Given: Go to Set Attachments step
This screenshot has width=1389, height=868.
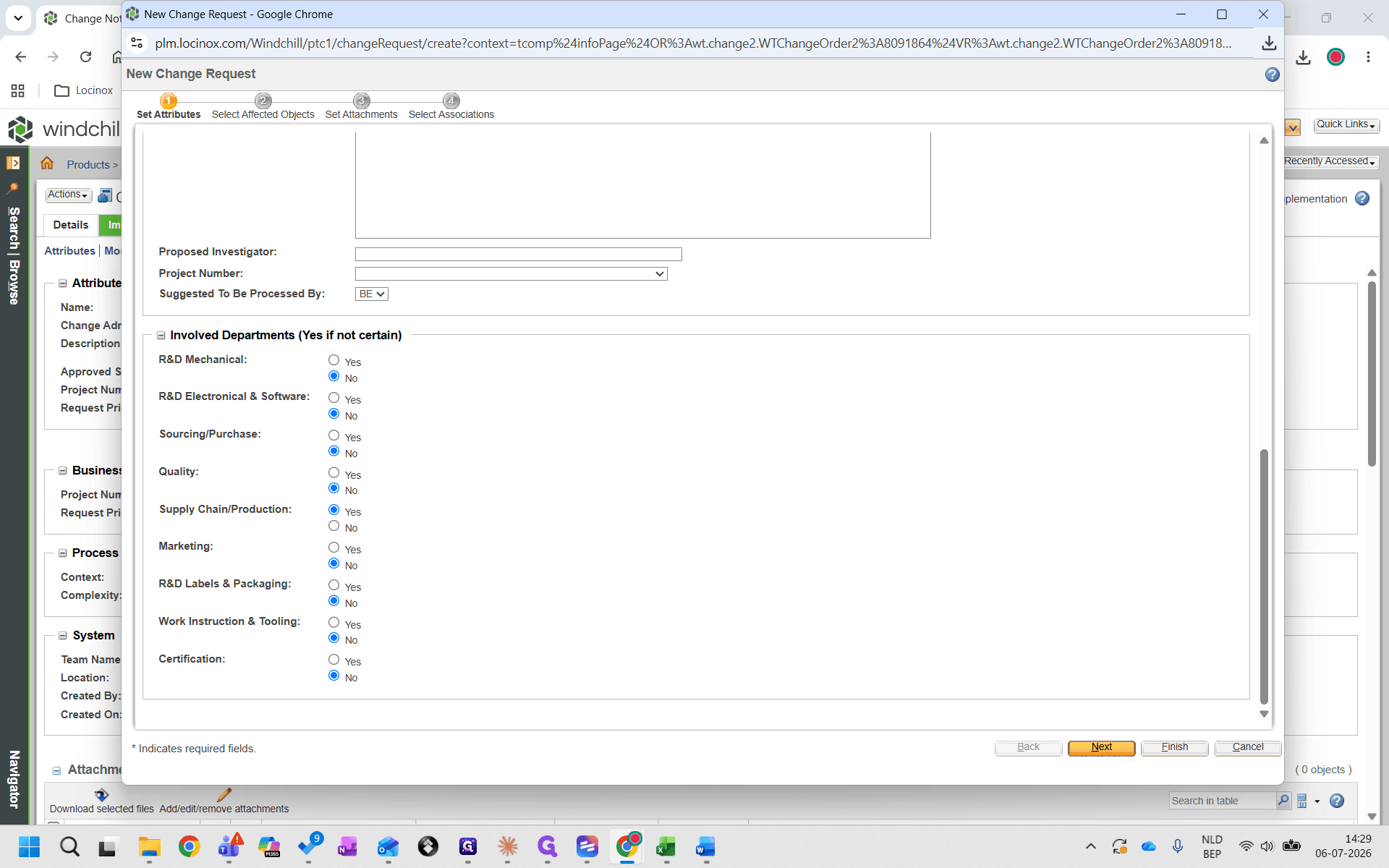Looking at the screenshot, I should [x=361, y=107].
